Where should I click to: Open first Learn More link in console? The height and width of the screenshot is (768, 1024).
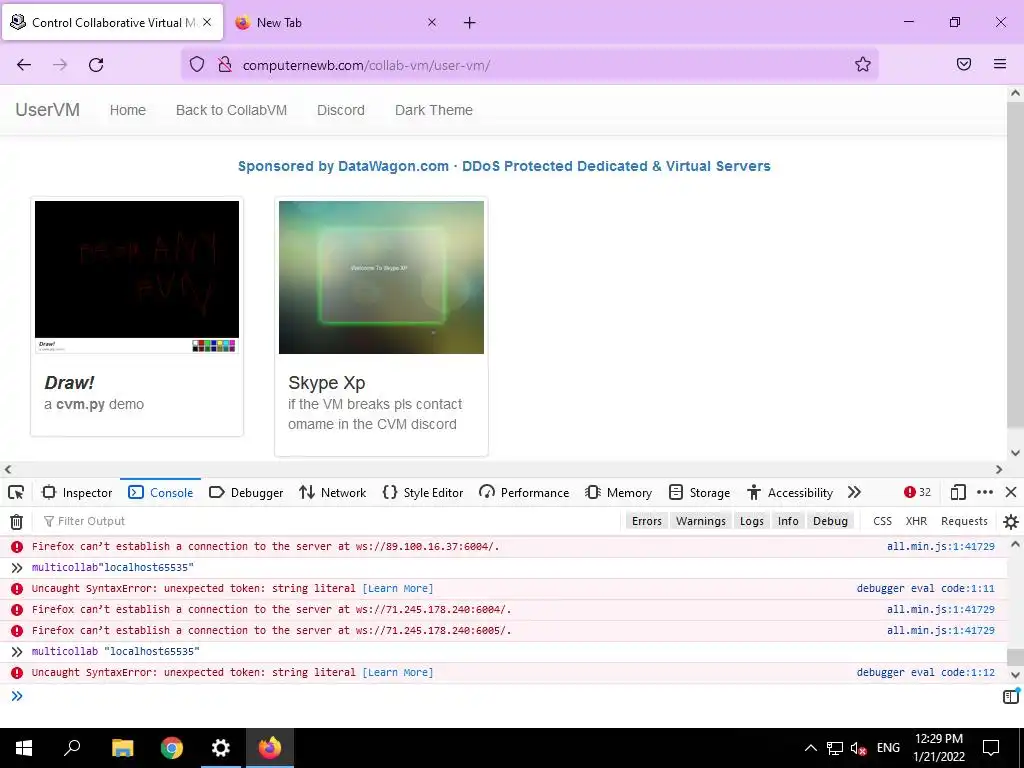[x=398, y=588]
